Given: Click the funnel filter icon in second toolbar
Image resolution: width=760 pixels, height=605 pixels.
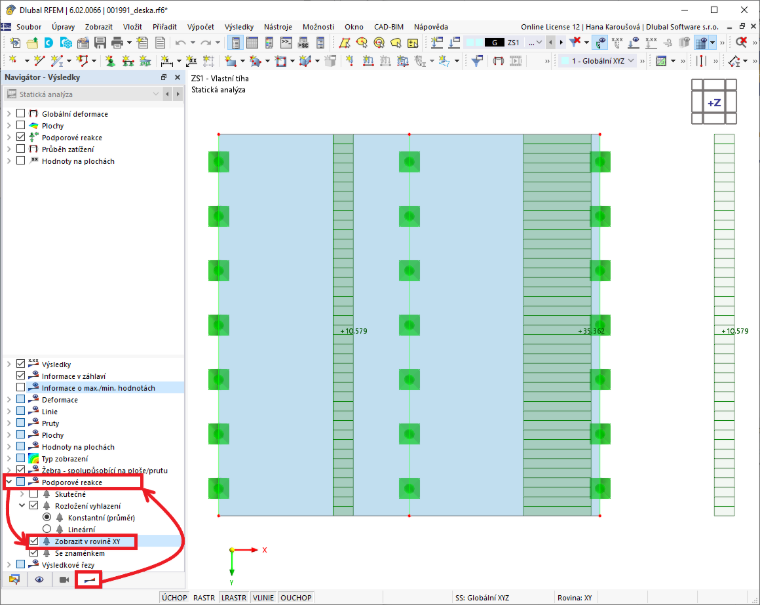Looking at the screenshot, I should (477, 61).
